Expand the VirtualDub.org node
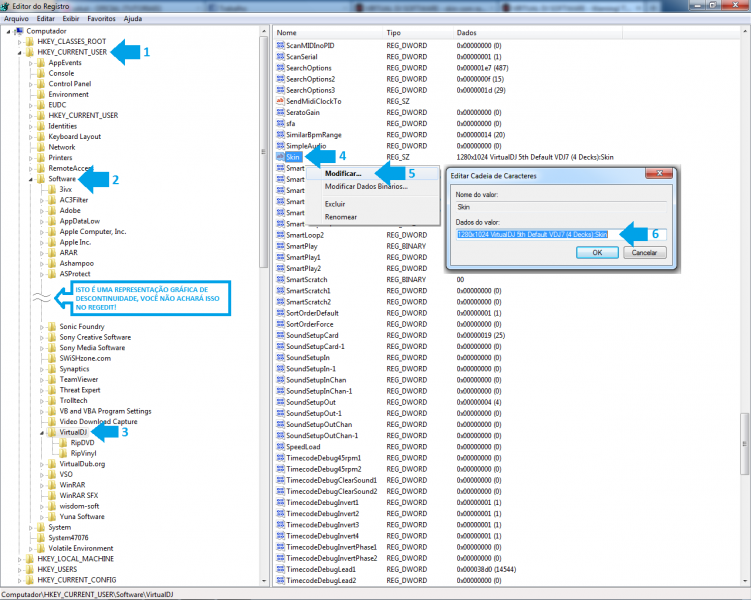The image size is (751, 600). (x=42, y=464)
